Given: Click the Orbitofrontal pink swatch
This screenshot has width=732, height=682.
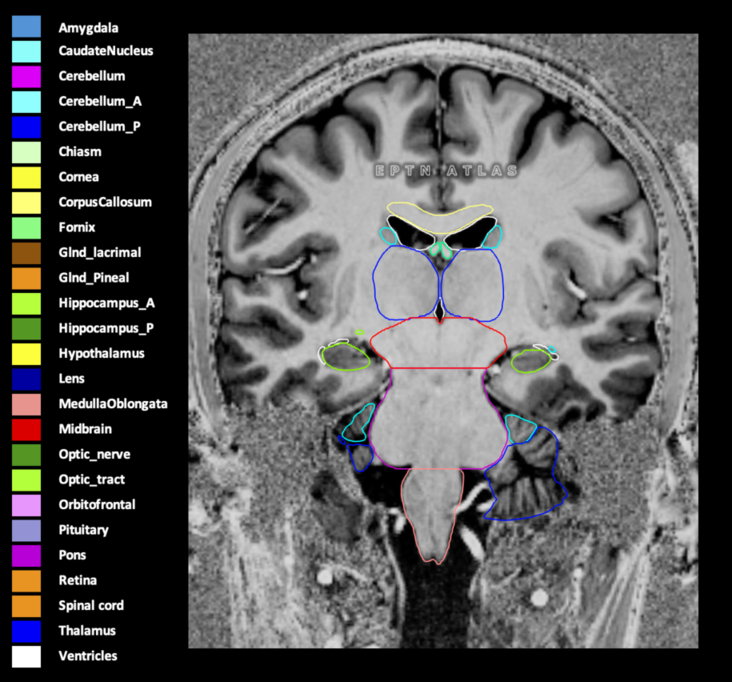Looking at the screenshot, I should pyautogui.click(x=26, y=506).
